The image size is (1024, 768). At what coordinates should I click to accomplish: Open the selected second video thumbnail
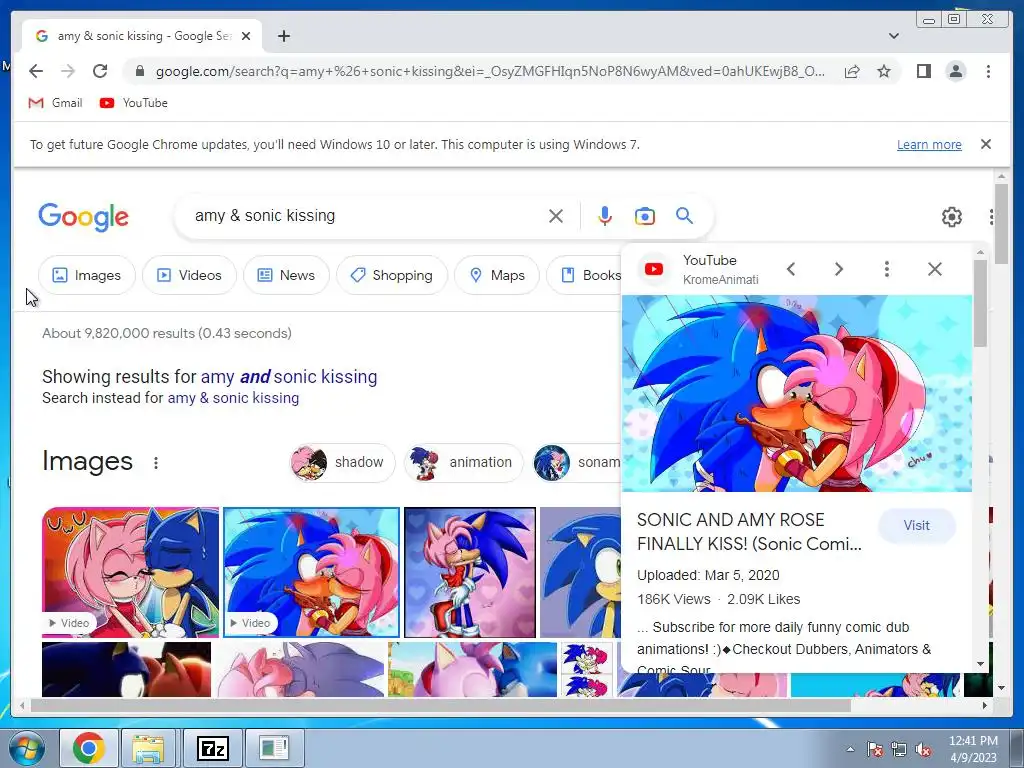(312, 572)
